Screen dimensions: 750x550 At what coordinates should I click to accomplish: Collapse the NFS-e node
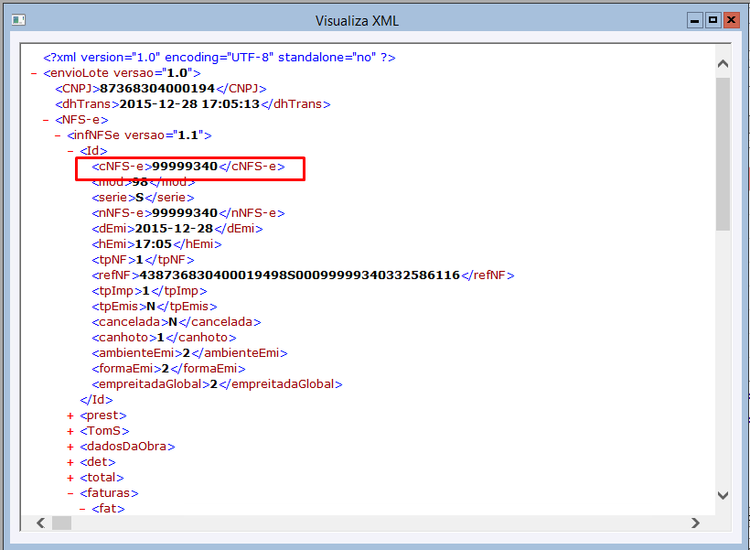click(46, 120)
